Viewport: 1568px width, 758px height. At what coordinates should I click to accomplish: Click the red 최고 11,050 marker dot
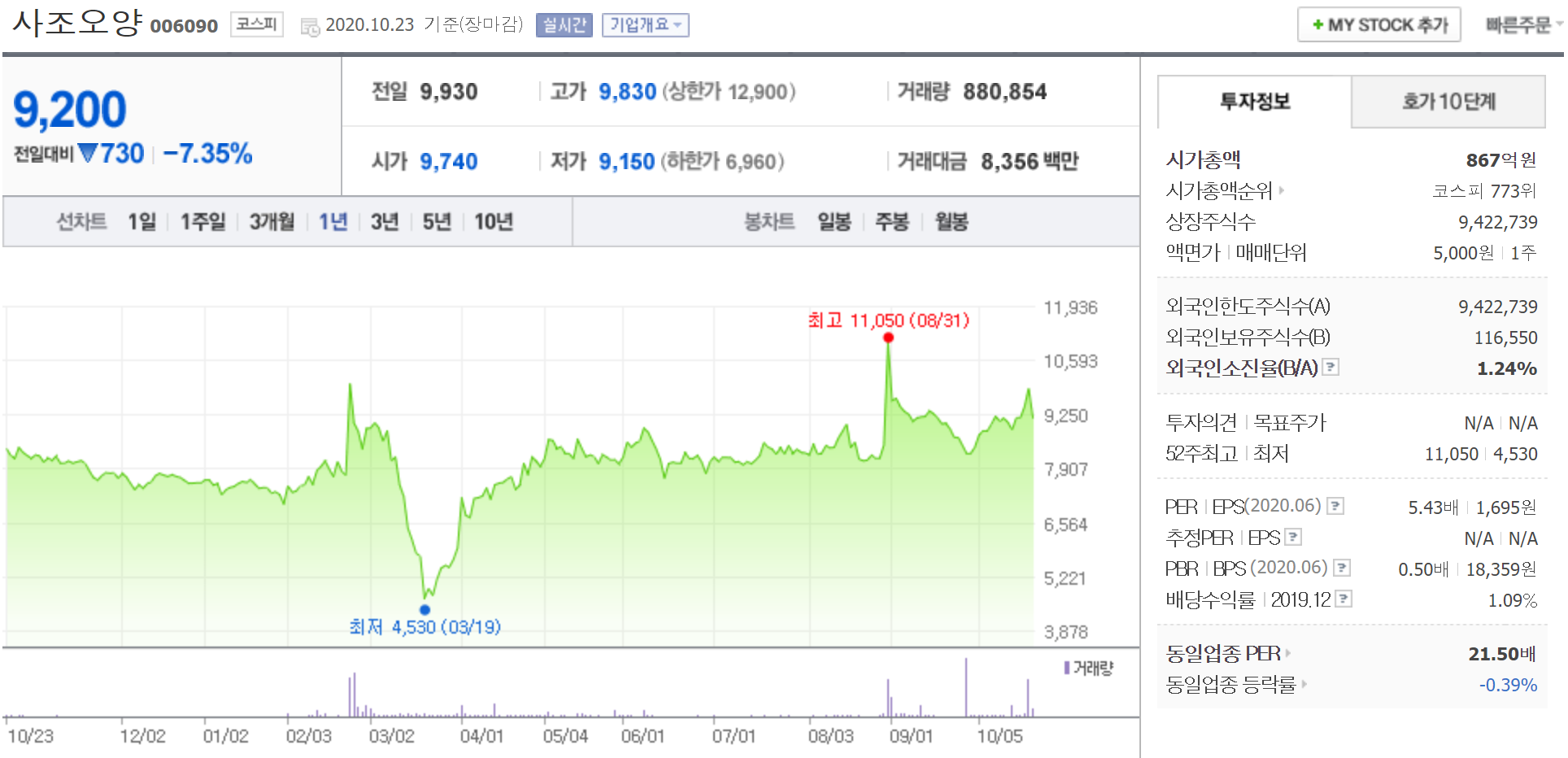[x=888, y=338]
